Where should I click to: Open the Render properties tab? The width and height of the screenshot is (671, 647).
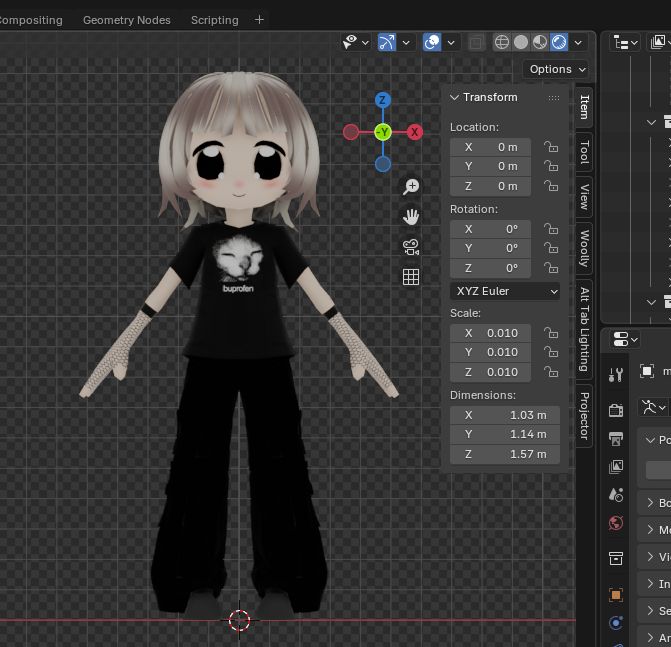pyautogui.click(x=616, y=410)
